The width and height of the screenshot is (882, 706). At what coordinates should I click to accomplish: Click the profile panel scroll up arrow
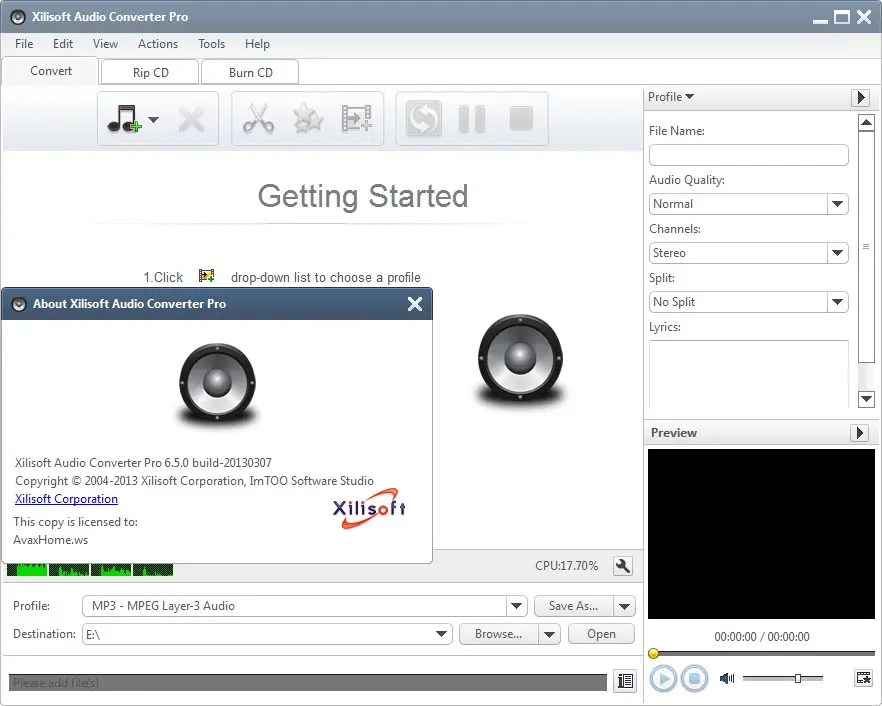pos(866,122)
